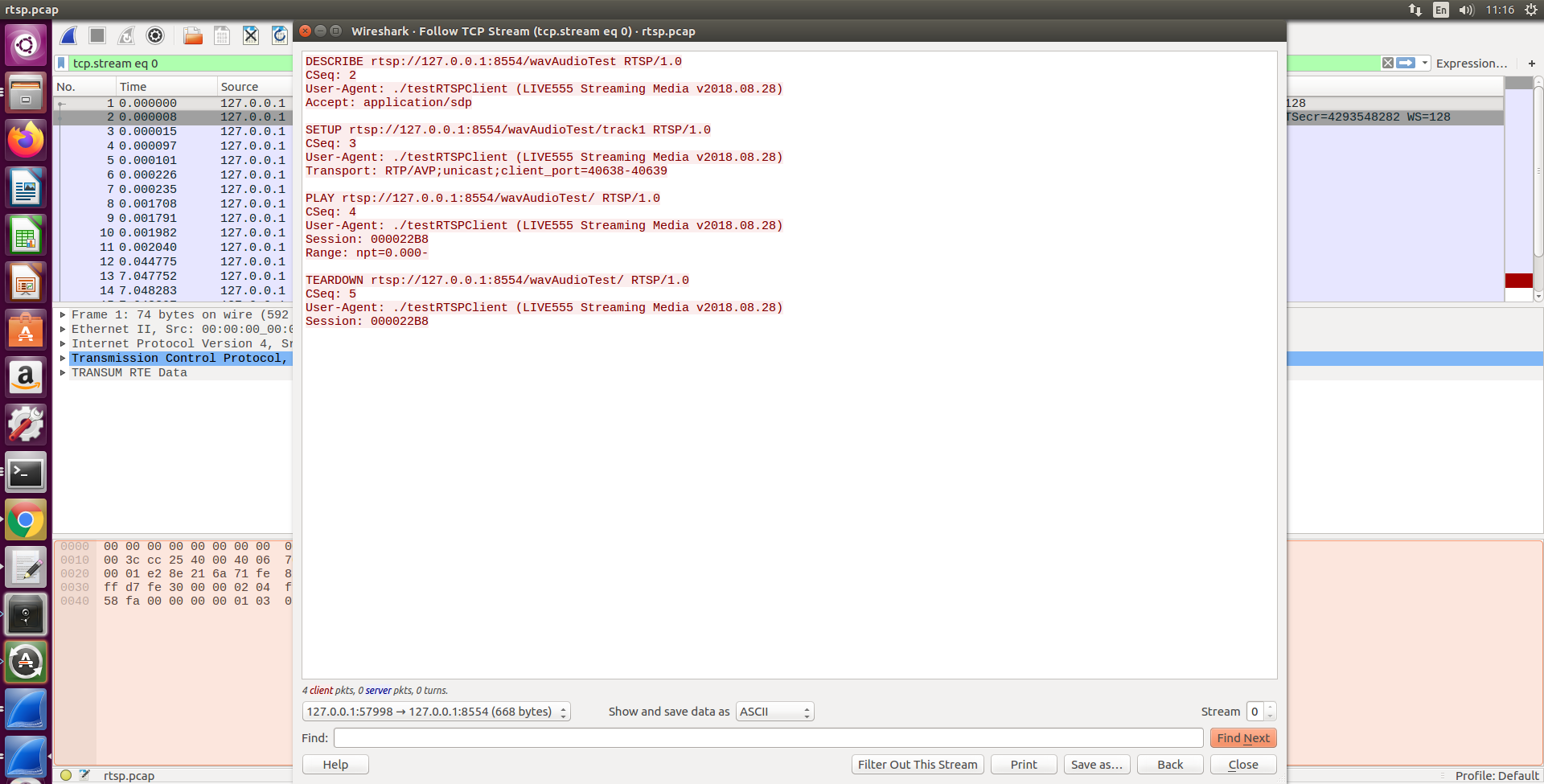Launch Google Chrome from the dock

(26, 519)
